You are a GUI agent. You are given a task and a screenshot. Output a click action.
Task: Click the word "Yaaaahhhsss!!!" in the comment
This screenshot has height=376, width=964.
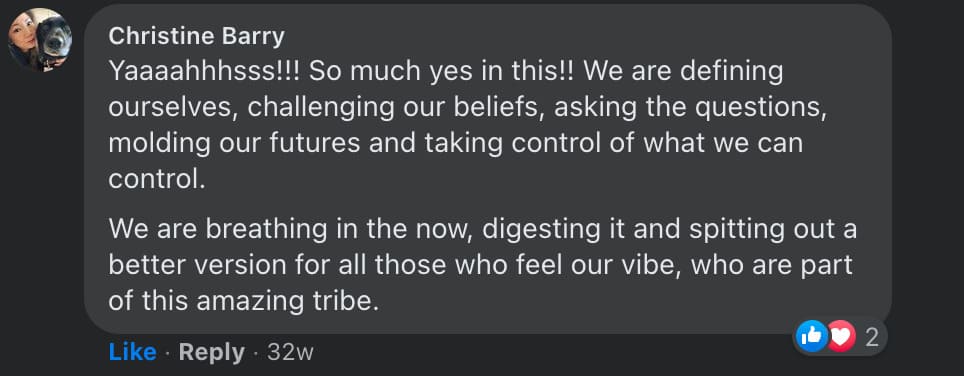(x=205, y=72)
